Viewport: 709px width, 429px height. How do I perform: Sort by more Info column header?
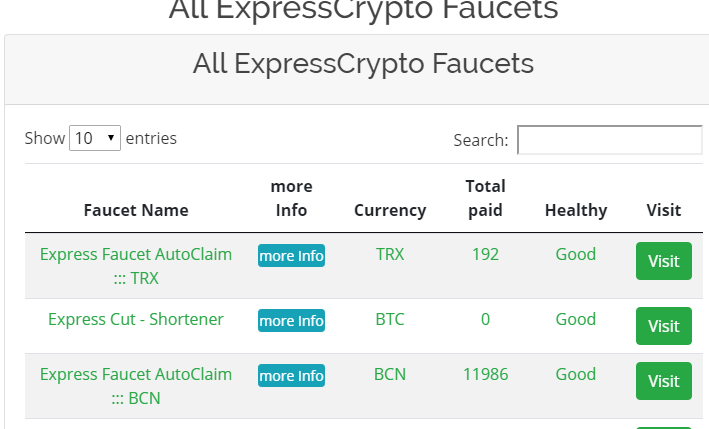click(x=291, y=198)
